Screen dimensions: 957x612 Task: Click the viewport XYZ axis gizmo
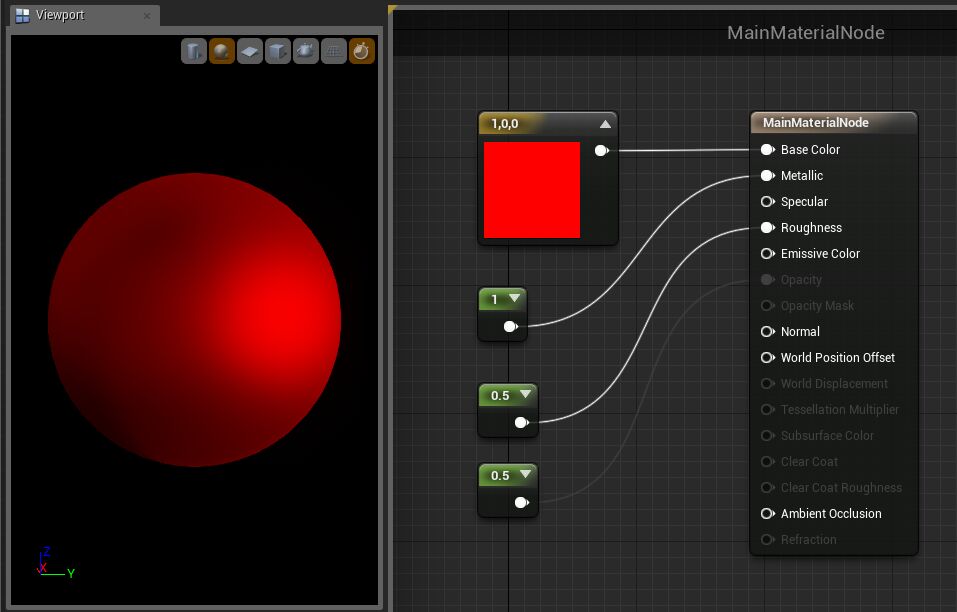coord(50,565)
